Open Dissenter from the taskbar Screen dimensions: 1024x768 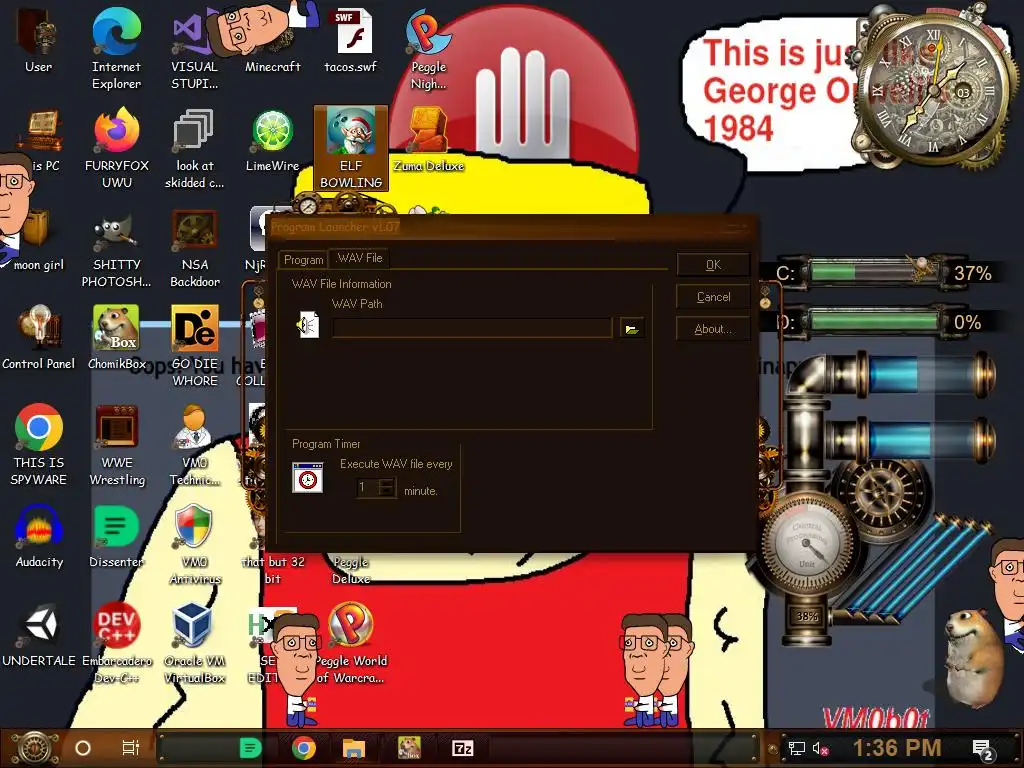250,748
